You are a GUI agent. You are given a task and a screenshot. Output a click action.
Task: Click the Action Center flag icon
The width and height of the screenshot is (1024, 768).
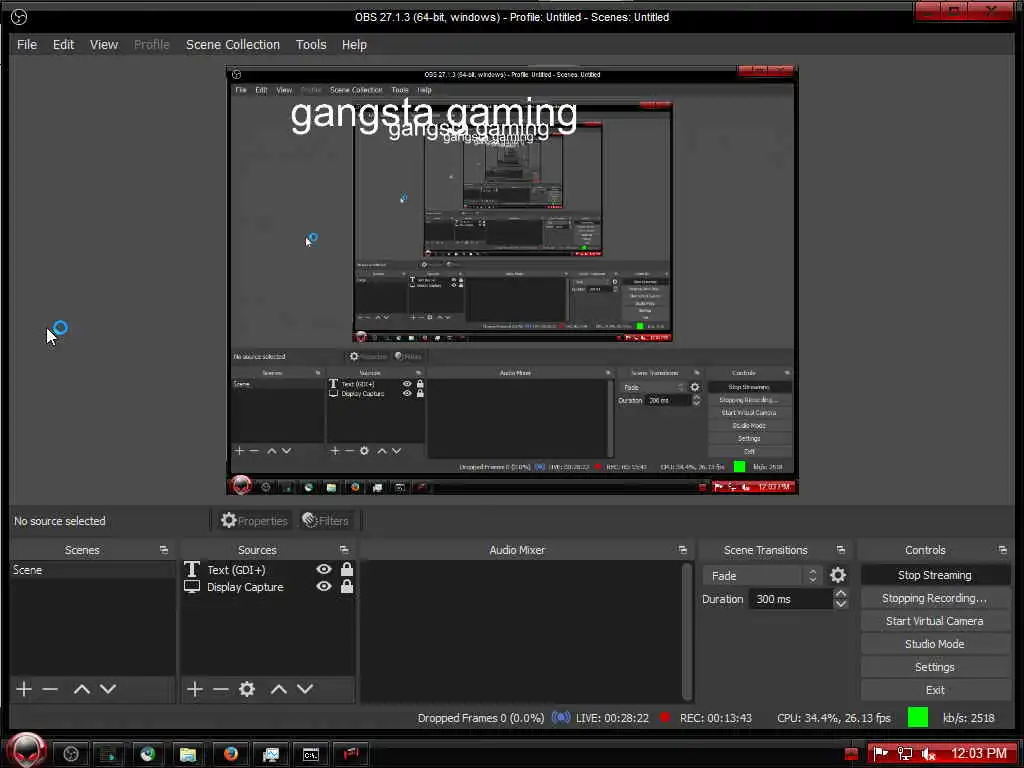click(x=881, y=754)
